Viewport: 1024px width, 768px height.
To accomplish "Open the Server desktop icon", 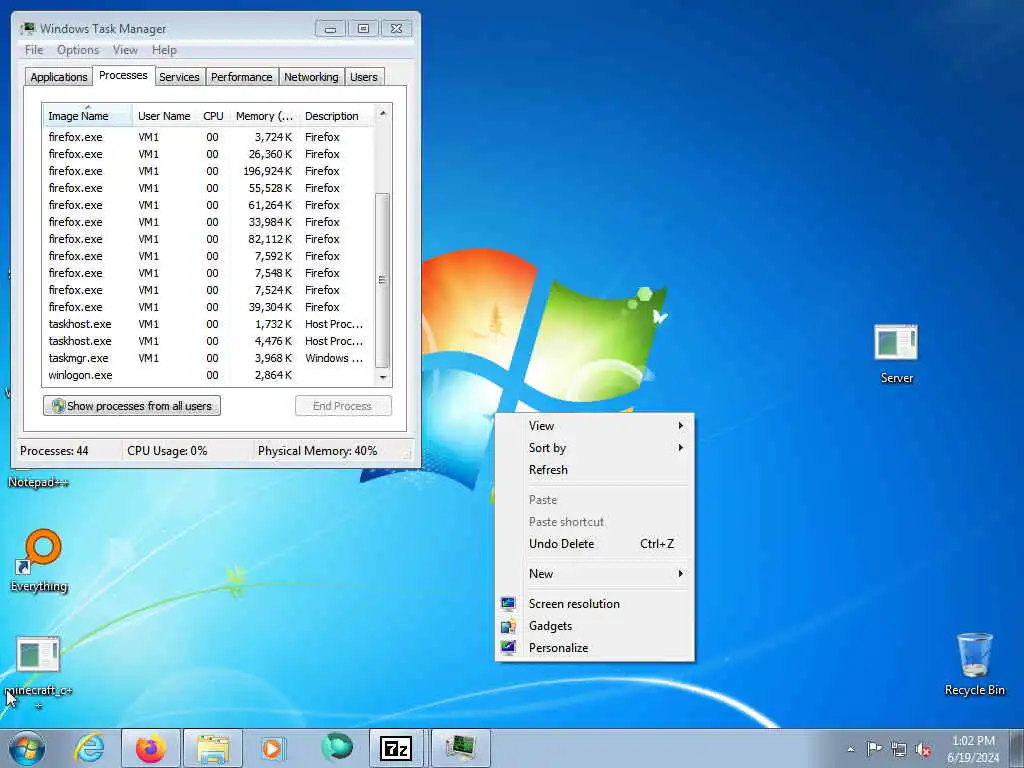I will [896, 353].
